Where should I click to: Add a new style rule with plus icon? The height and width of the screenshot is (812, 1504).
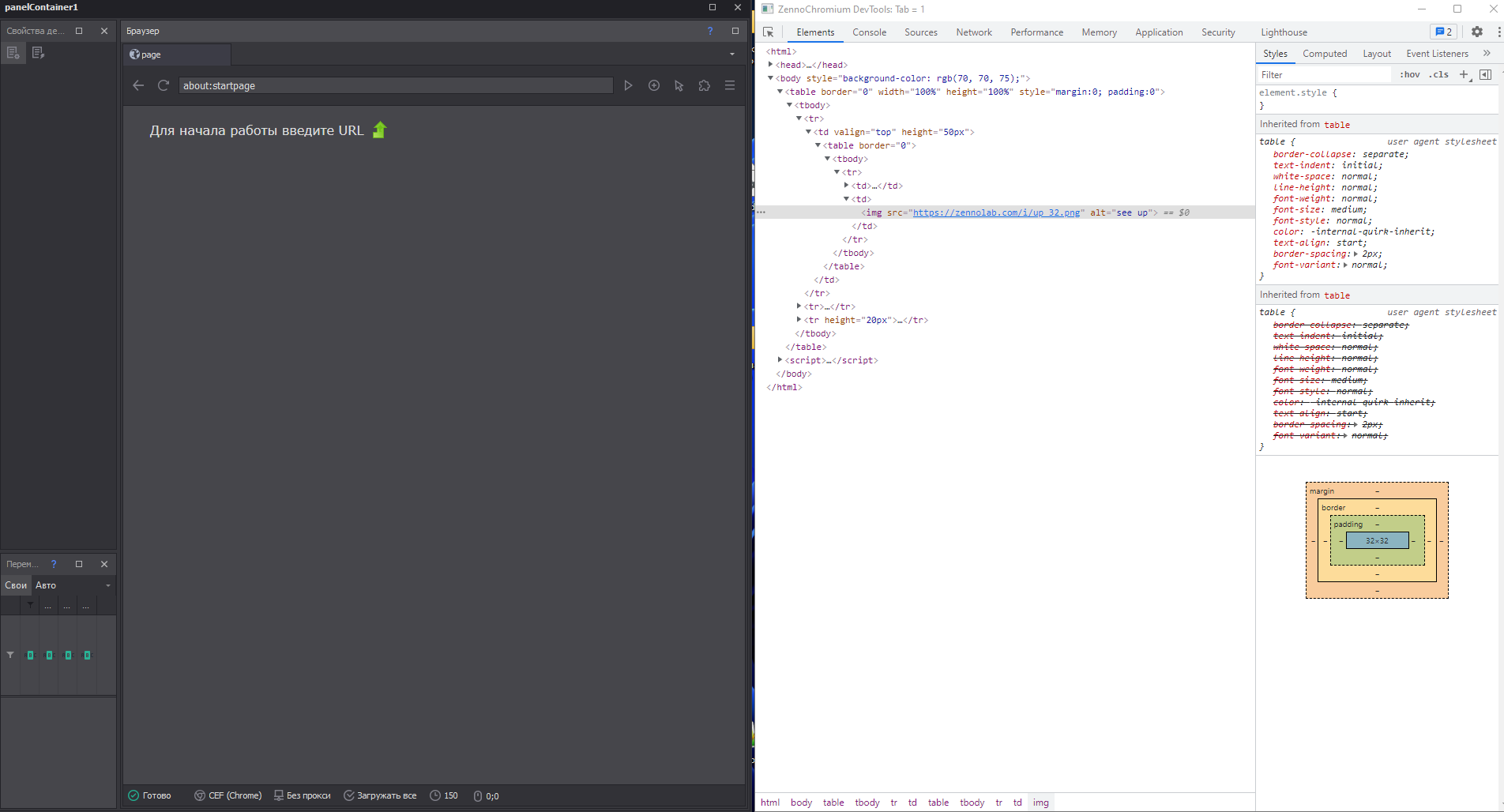click(1464, 74)
